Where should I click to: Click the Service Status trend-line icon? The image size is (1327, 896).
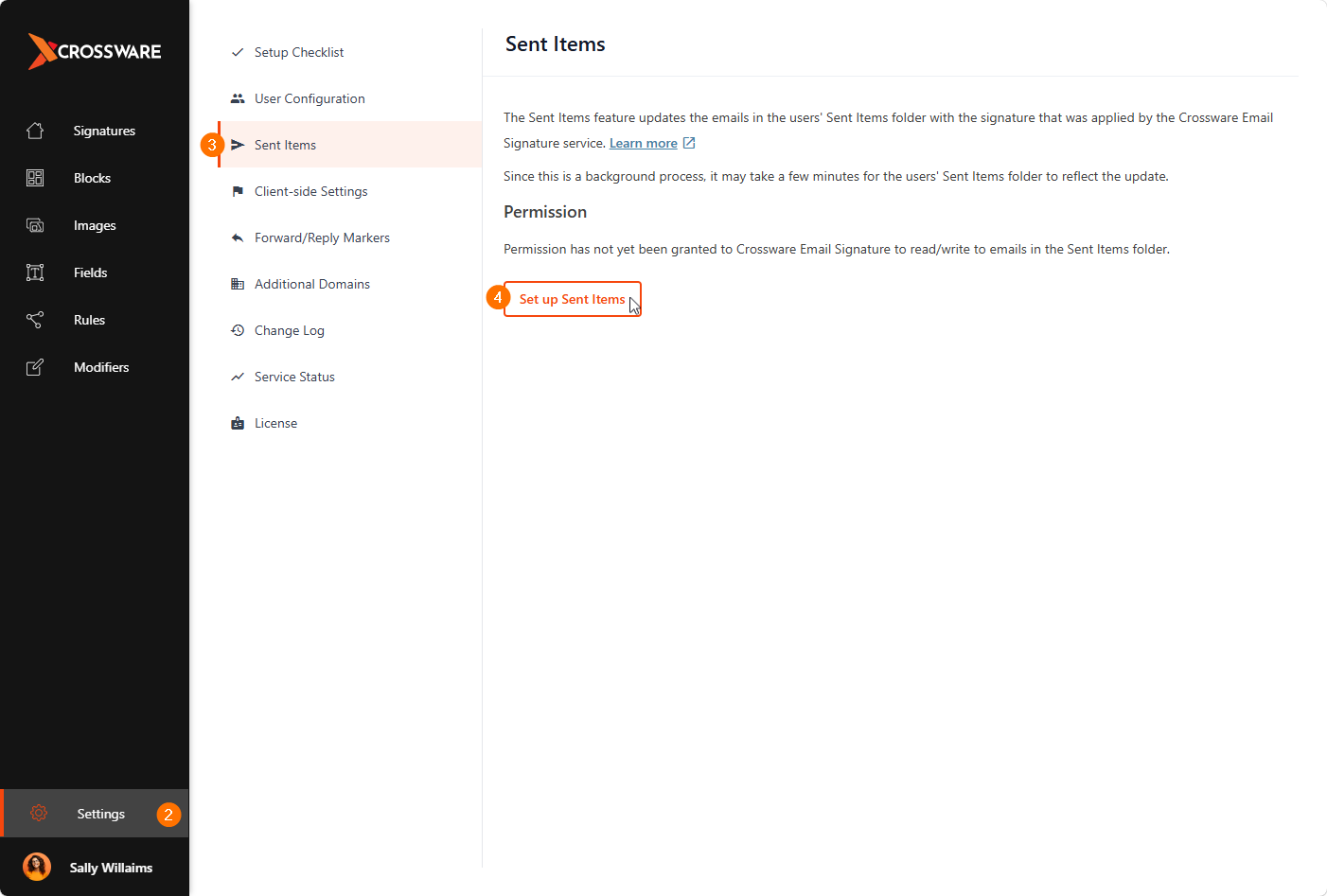[238, 377]
